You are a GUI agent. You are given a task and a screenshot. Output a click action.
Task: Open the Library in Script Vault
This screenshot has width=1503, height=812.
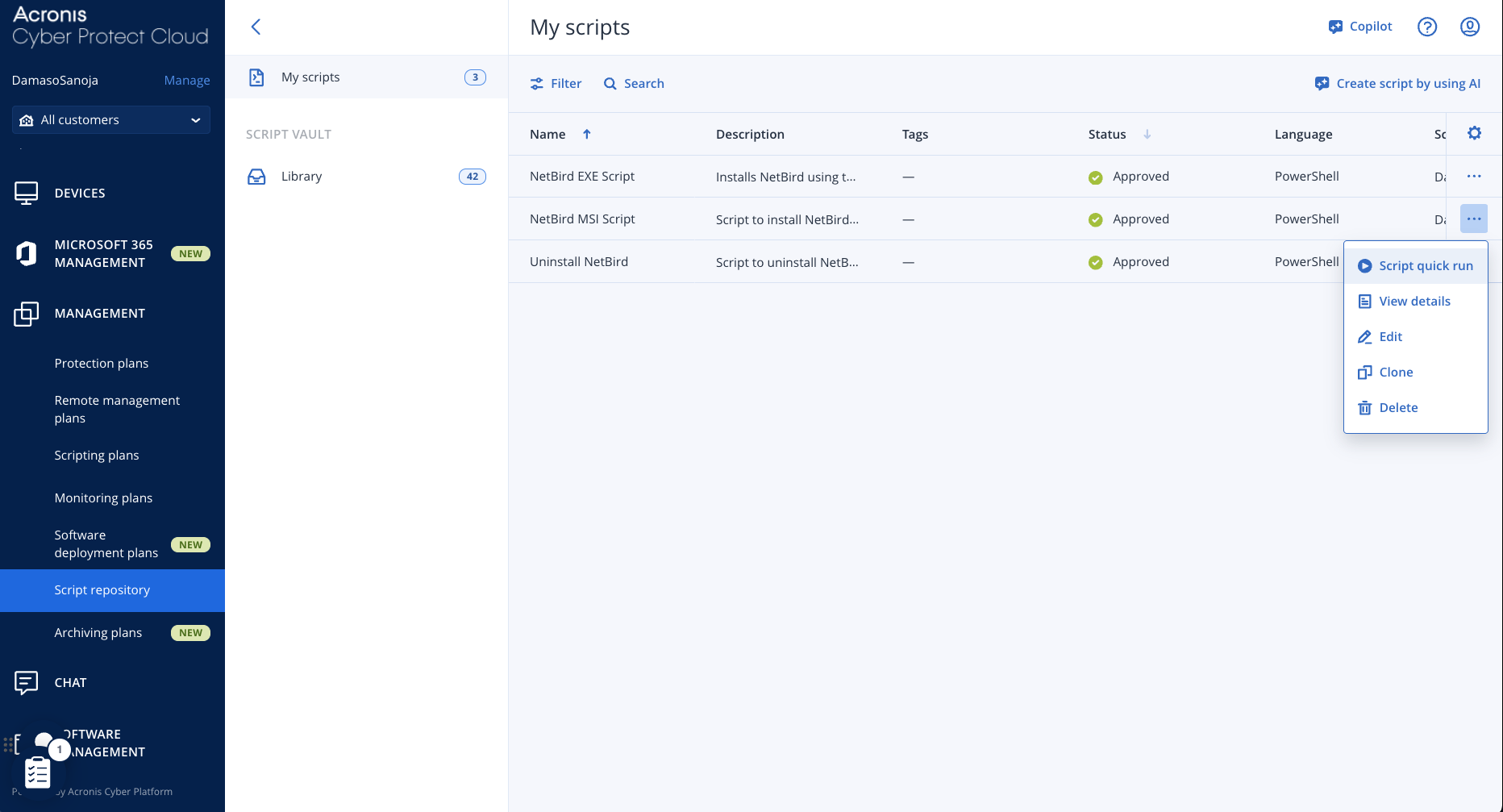302,177
